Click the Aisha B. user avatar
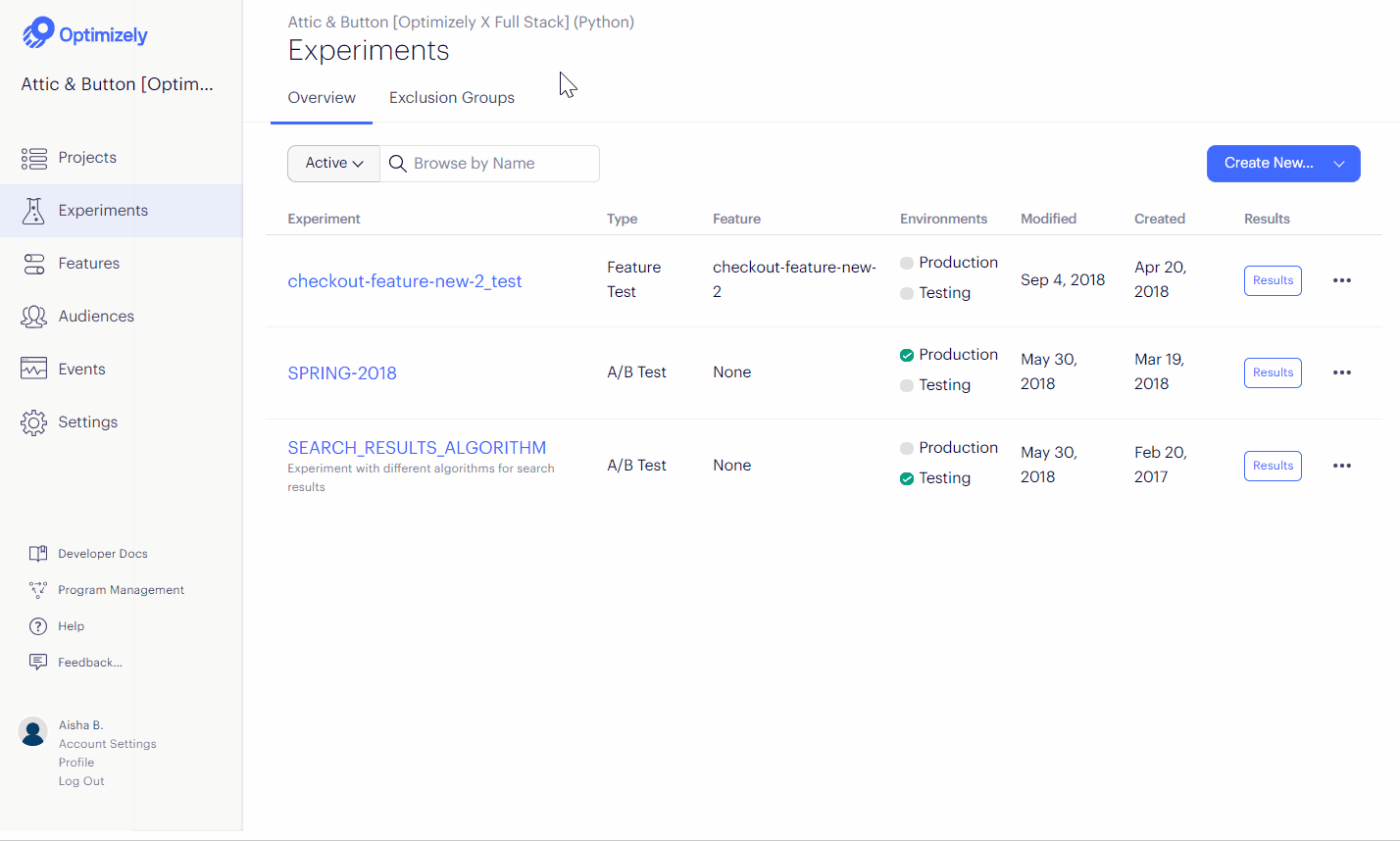 [33, 731]
